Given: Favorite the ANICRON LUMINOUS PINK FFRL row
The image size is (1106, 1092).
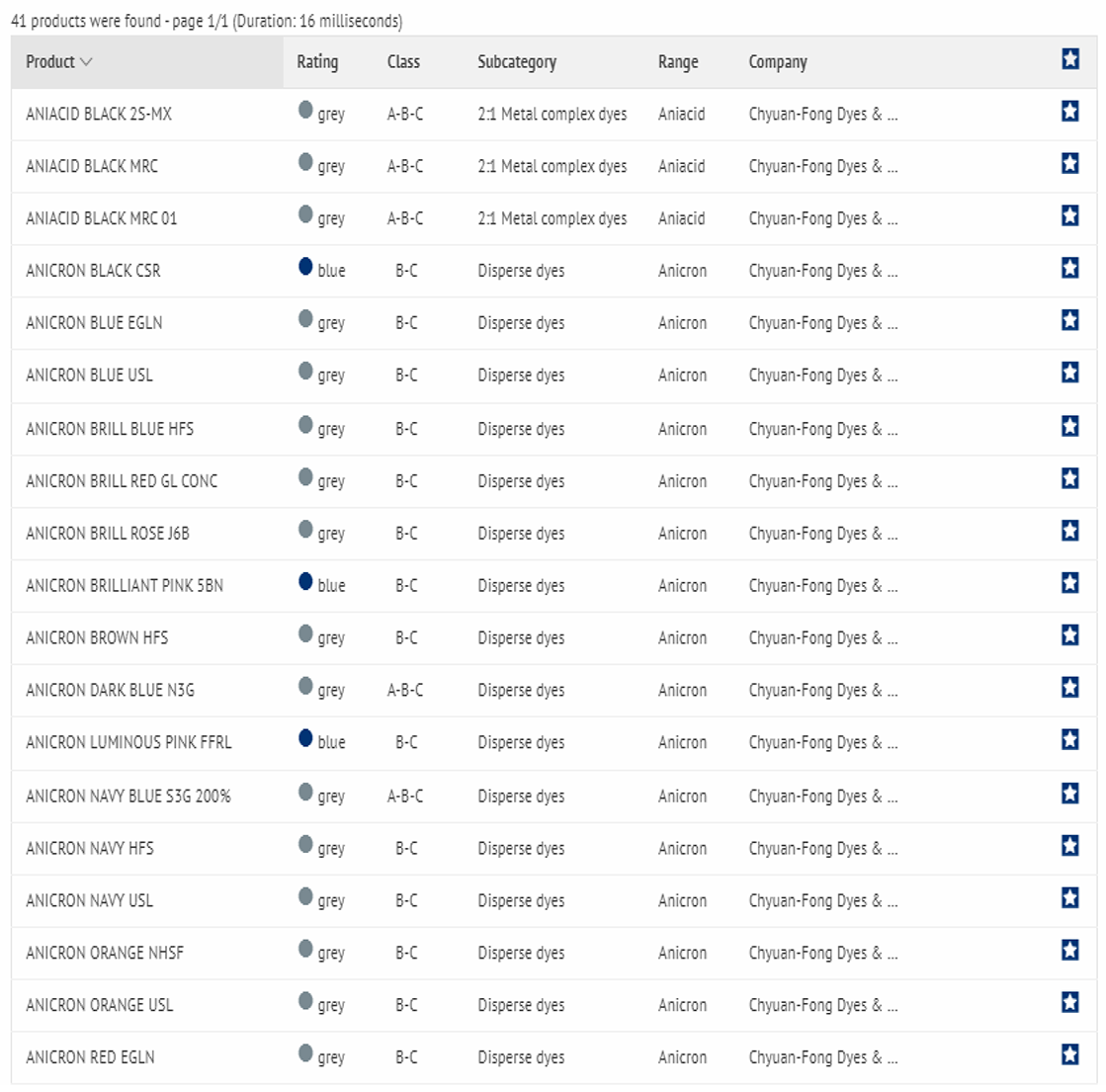Looking at the screenshot, I should click(x=1069, y=741).
